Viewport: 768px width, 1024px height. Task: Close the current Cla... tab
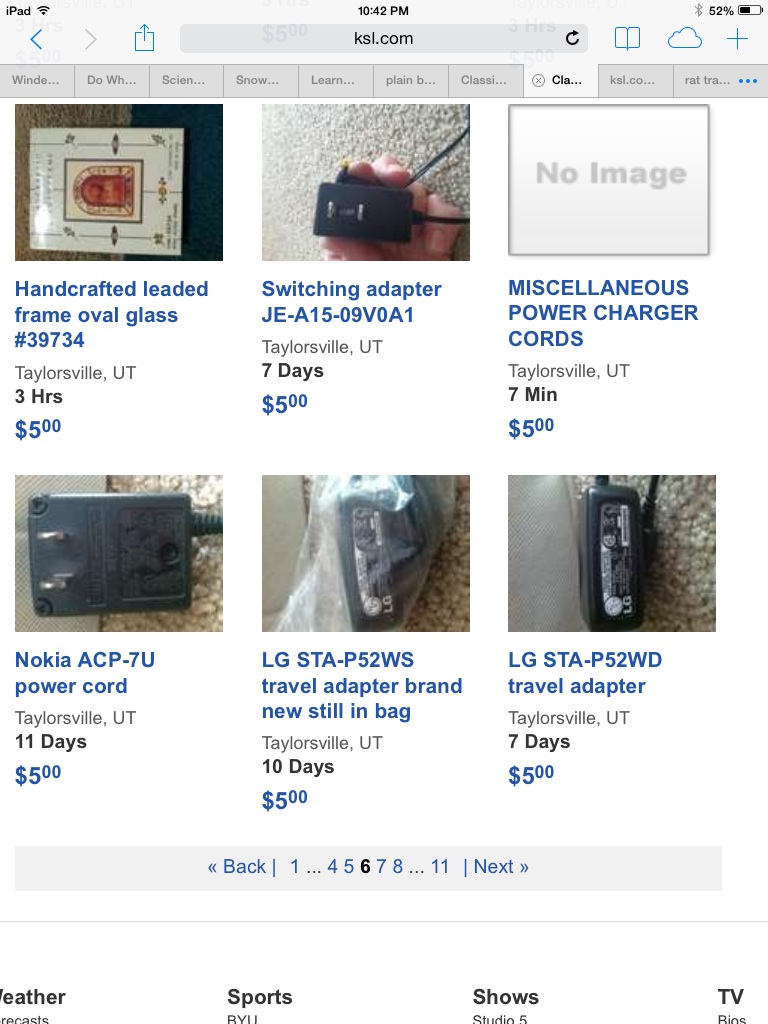538,80
